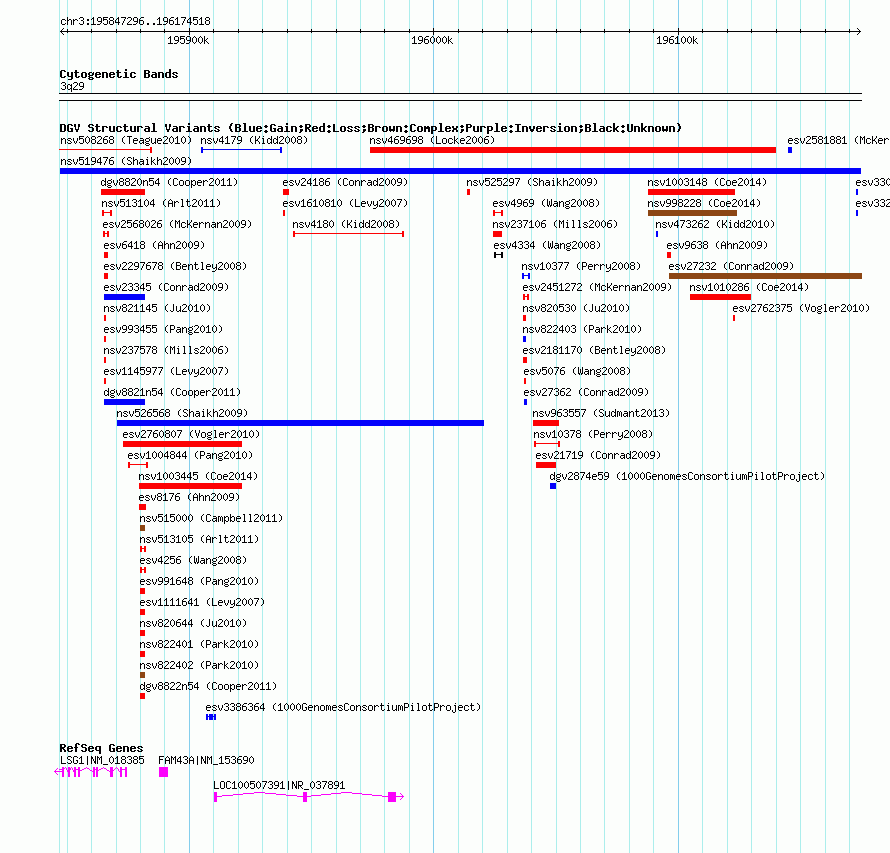The image size is (890, 853).
Task: Click the 3q29 band label
Action: tap(72, 86)
